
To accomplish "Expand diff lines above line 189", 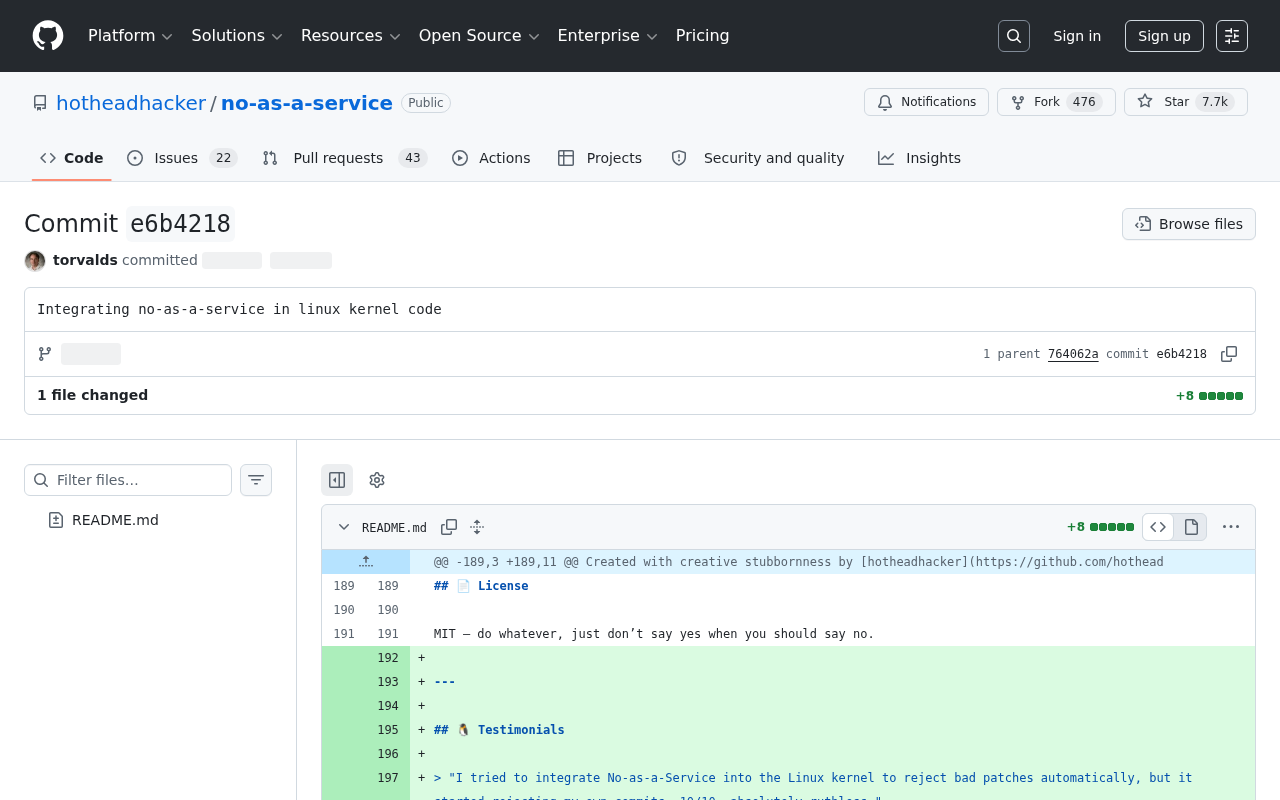I will coord(366,562).
